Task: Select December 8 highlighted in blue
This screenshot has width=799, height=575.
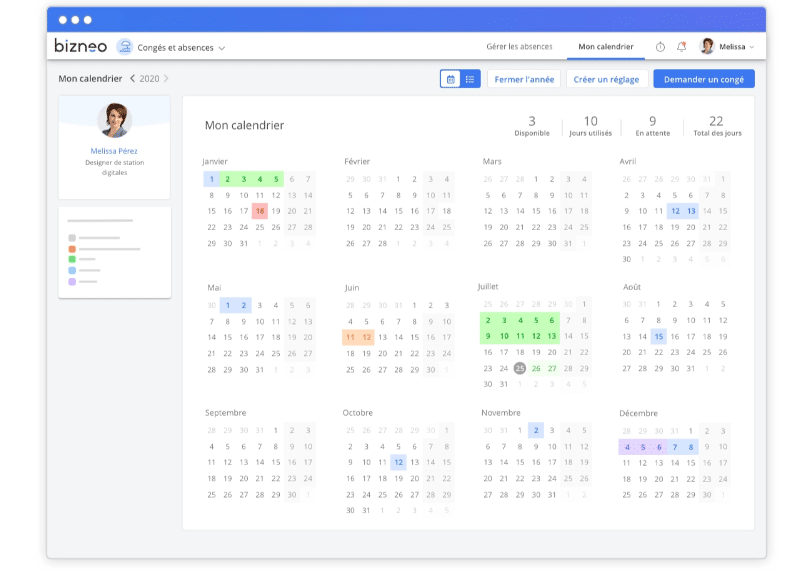Action: (691, 447)
